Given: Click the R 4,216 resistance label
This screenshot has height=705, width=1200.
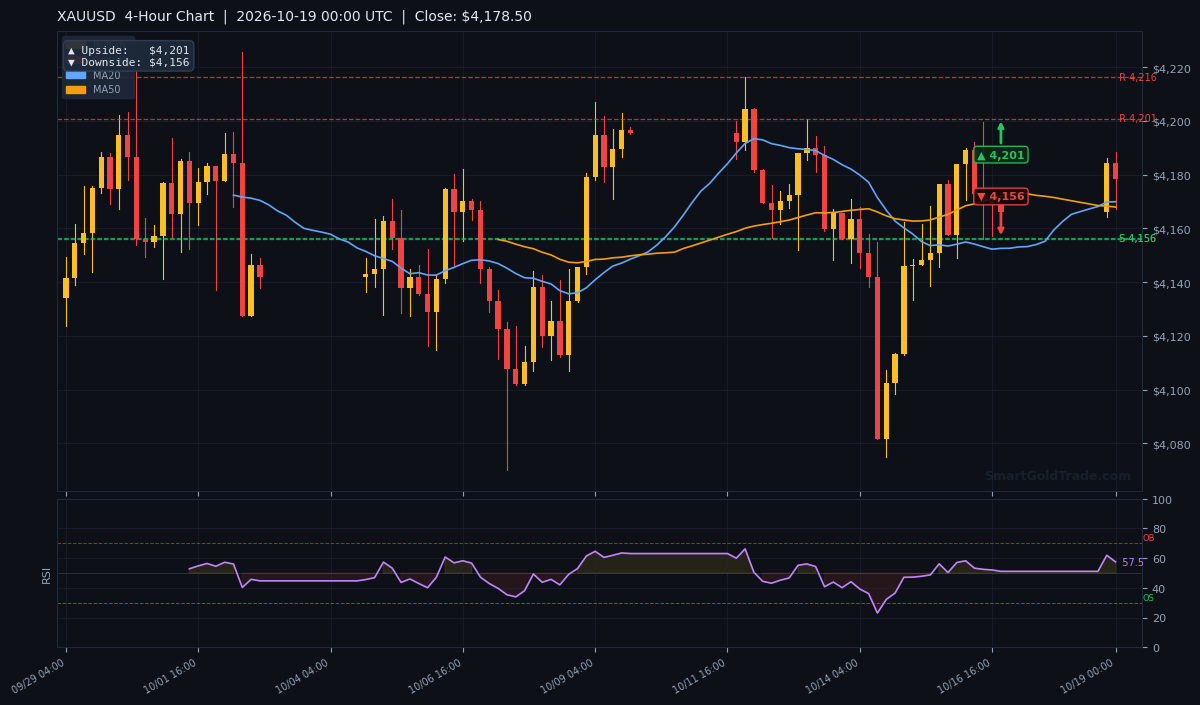Looking at the screenshot, I should click(1137, 77).
